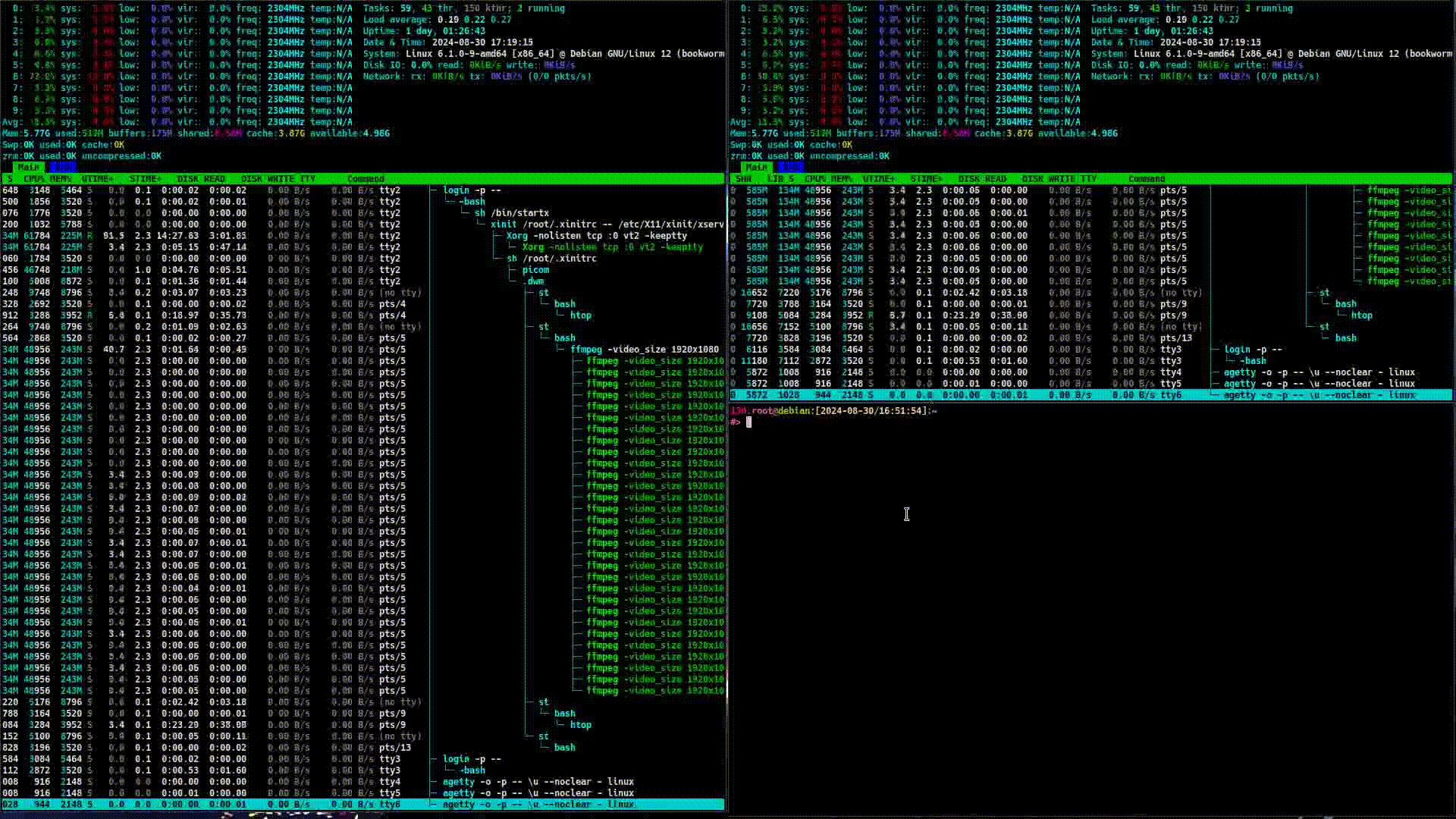The width and height of the screenshot is (1456, 819).
Task: Sort right htop by SHR column header
Action: (x=743, y=179)
